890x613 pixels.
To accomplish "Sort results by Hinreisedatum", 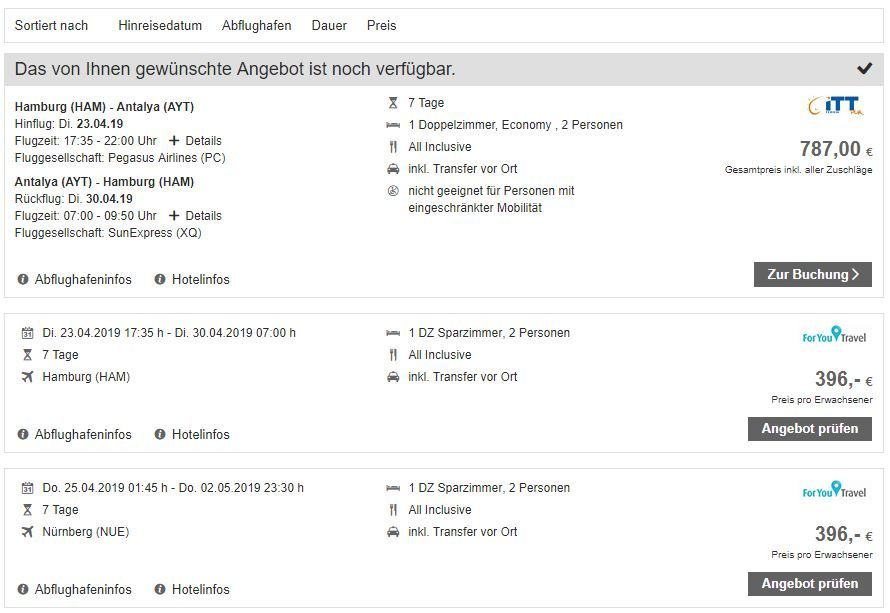I will pos(160,25).
